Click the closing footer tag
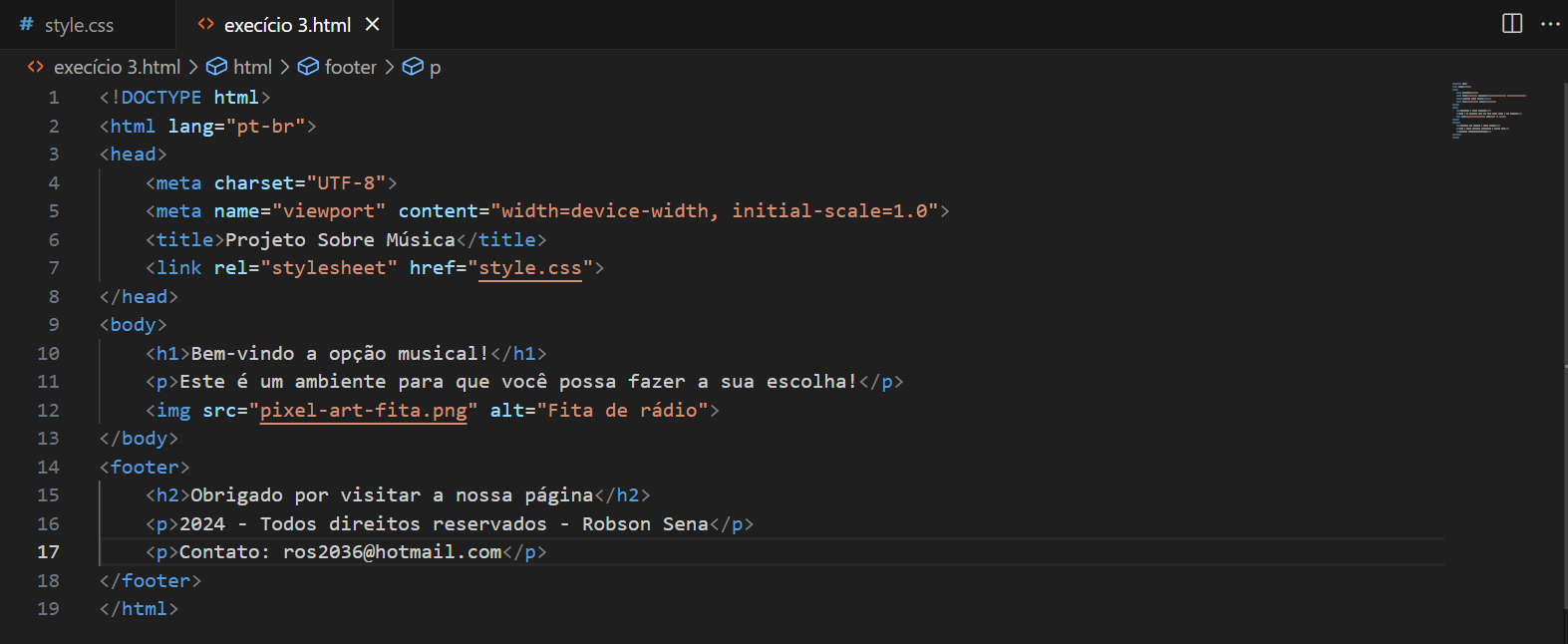The width and height of the screenshot is (1568, 644). pos(151,581)
